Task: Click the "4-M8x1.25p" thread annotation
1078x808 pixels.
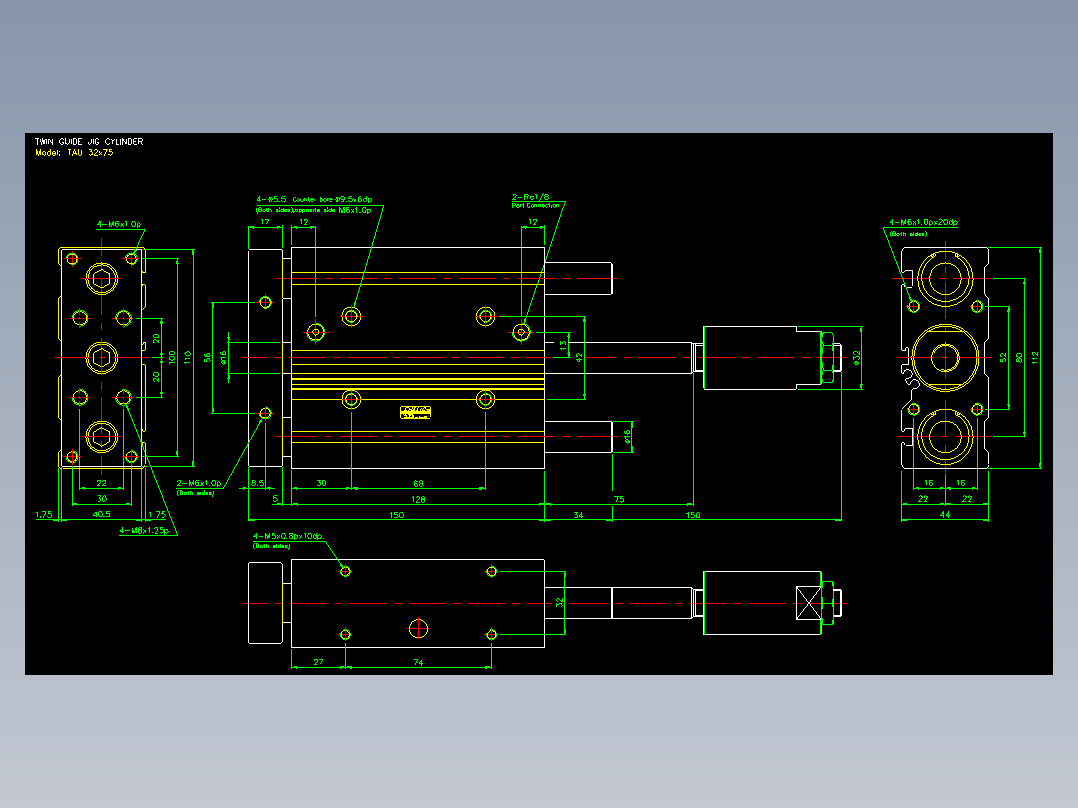Action: pyautogui.click(x=144, y=531)
